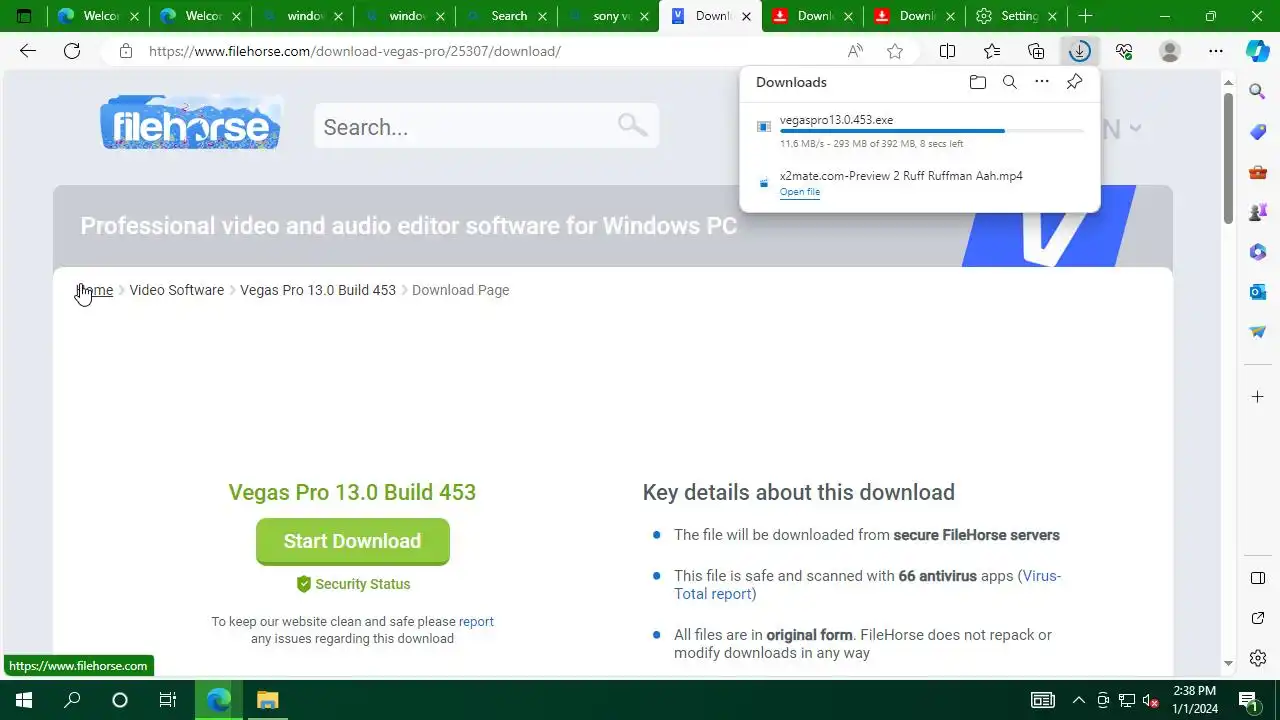Refresh the page with reload icon
1280x720 pixels.
point(72,51)
